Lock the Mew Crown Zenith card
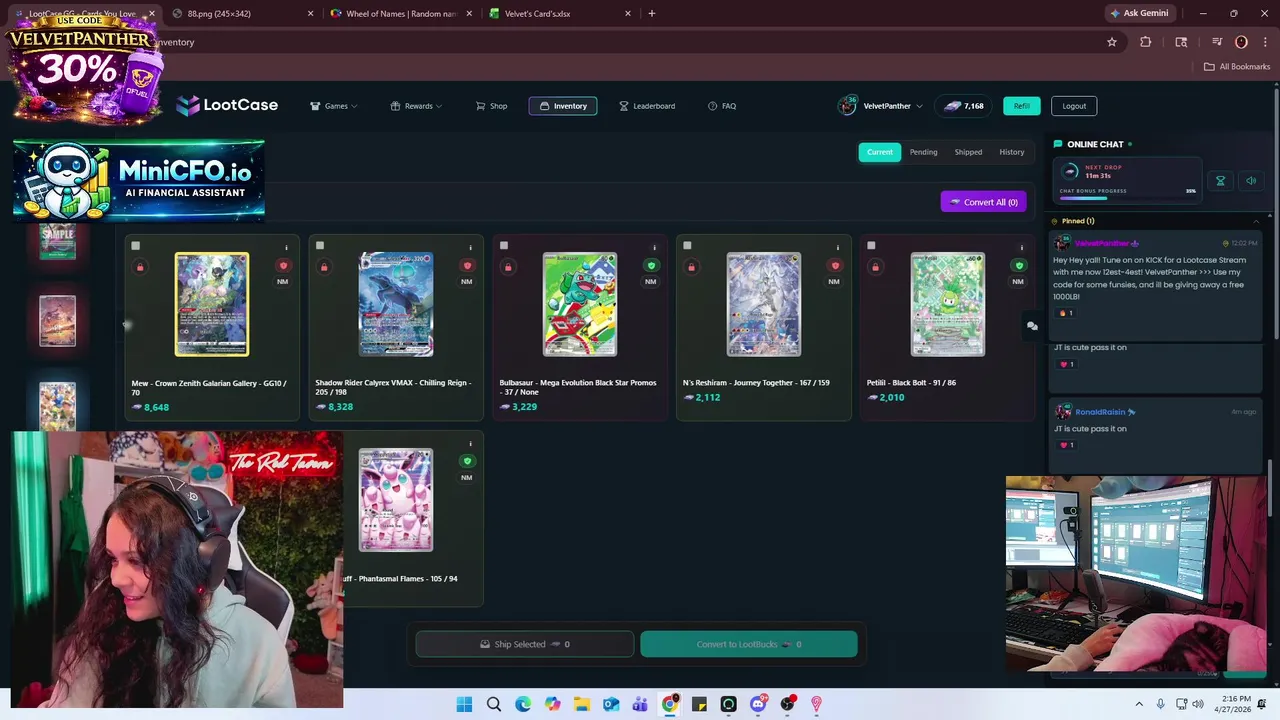1280x720 pixels. point(140,267)
